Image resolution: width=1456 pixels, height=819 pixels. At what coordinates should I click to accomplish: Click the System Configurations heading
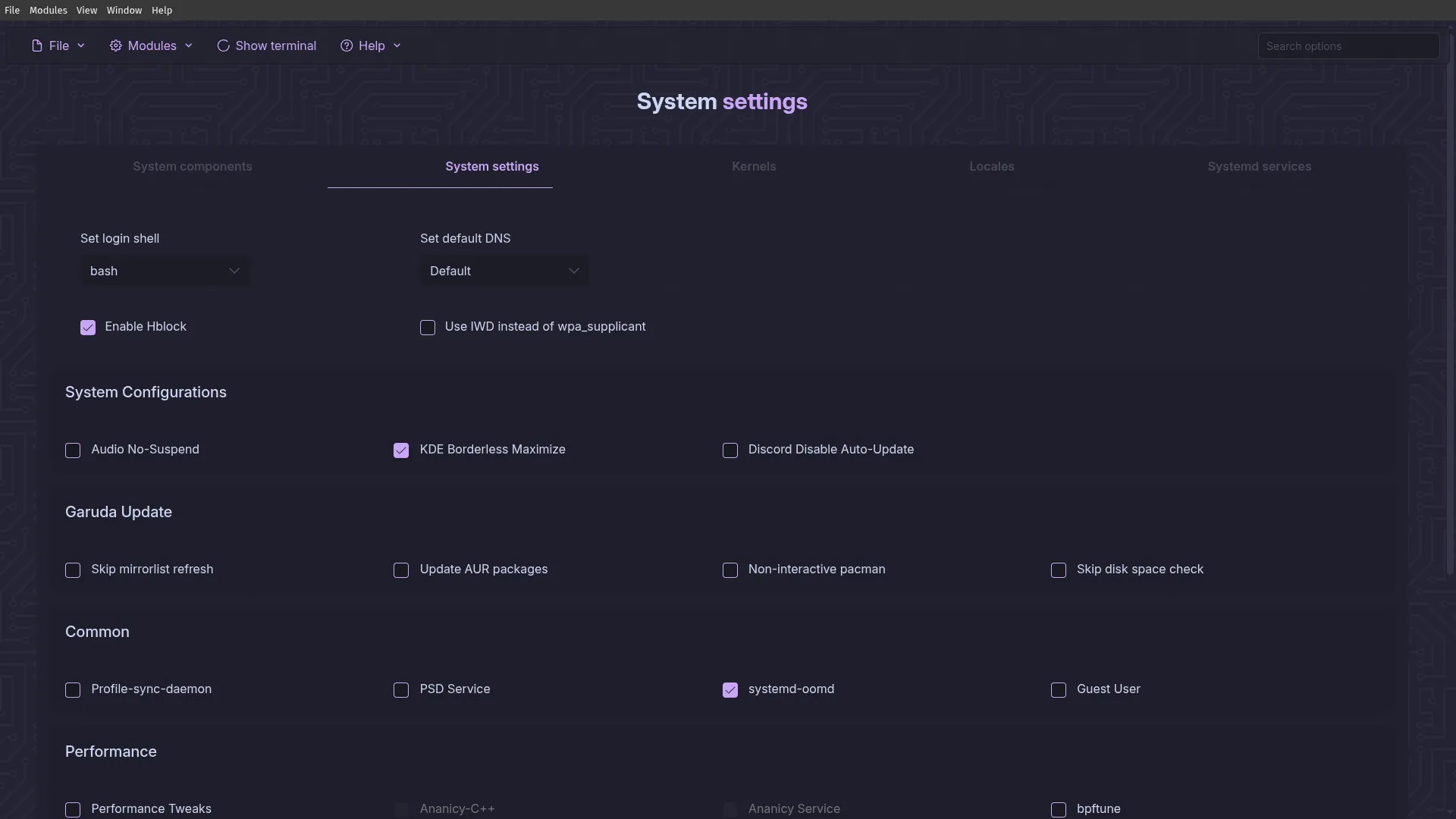coord(146,392)
